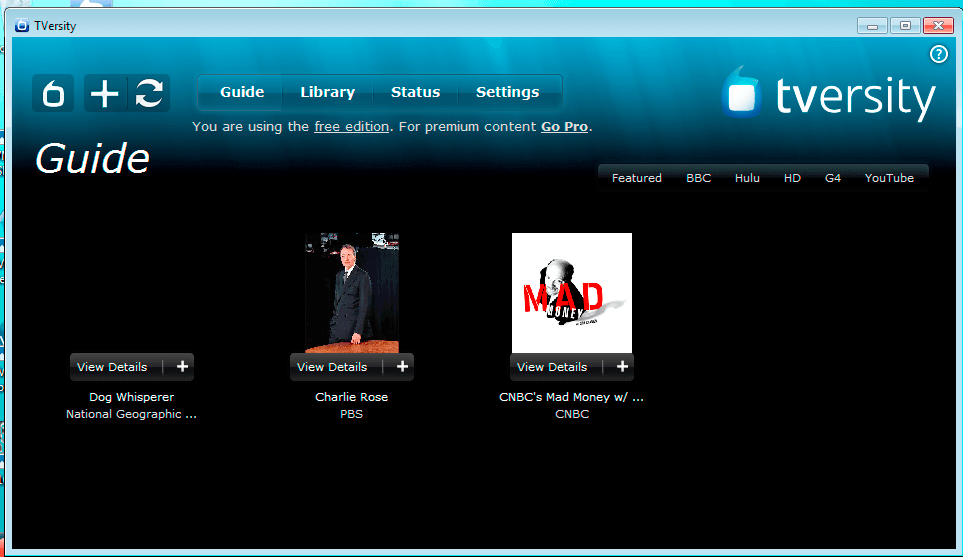This screenshot has height=557, width=963.
Task: Select the BBC category
Action: (x=698, y=178)
